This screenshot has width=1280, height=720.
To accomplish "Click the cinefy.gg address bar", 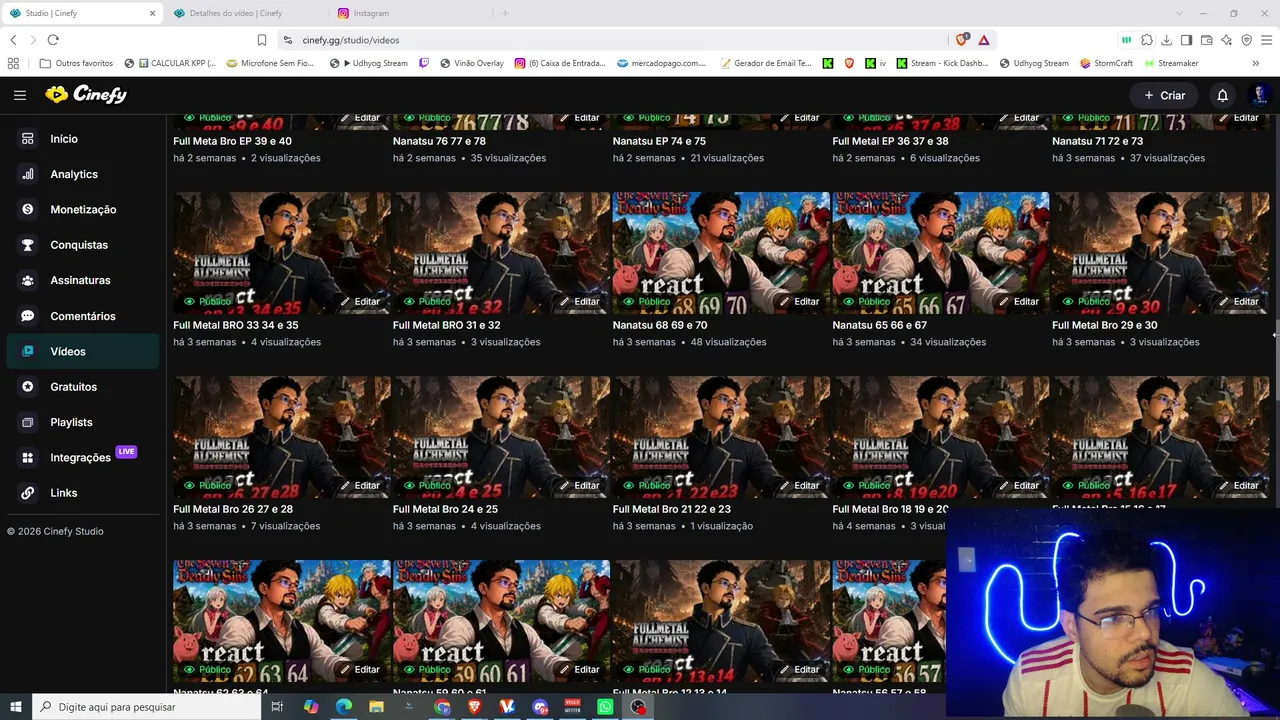I will [610, 40].
